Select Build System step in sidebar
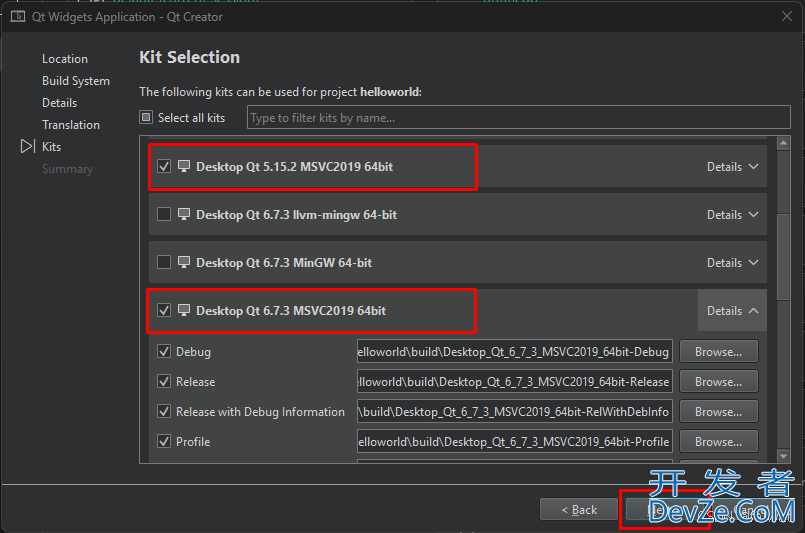805x533 pixels. coord(76,81)
